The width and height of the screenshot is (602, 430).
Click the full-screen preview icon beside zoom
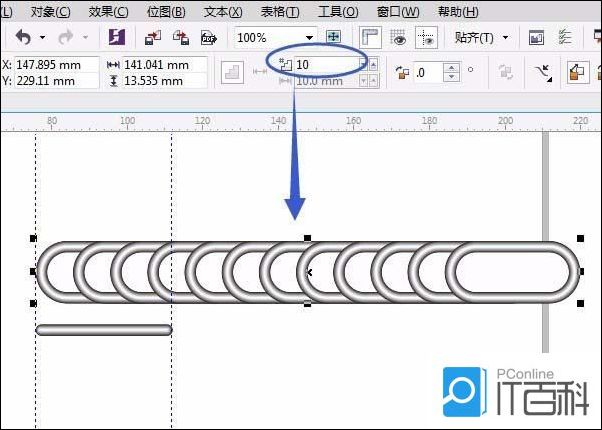334,37
